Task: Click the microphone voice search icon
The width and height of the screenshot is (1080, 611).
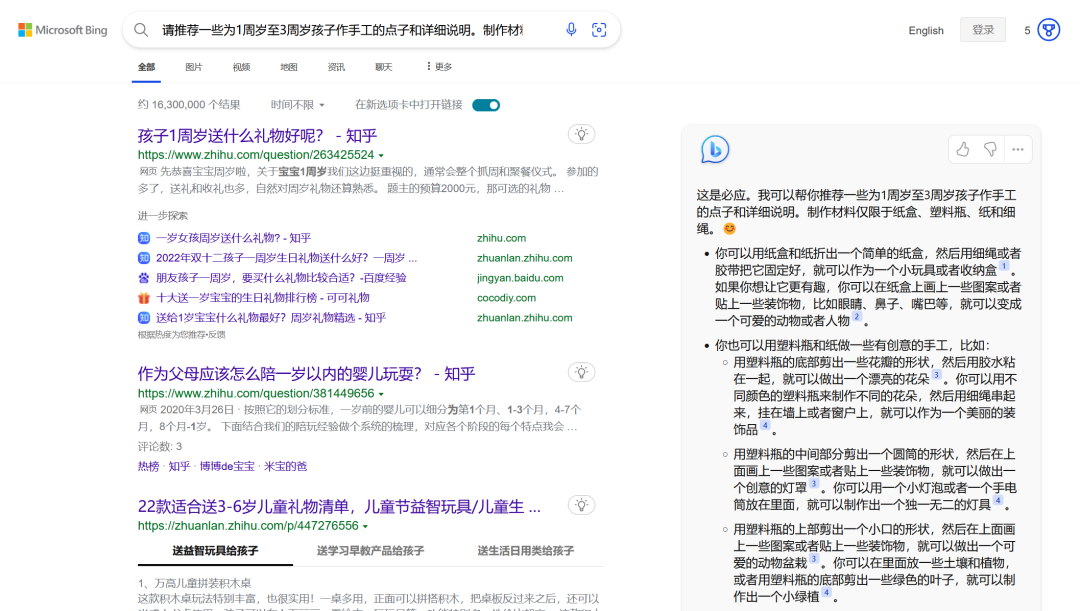Action: [571, 30]
